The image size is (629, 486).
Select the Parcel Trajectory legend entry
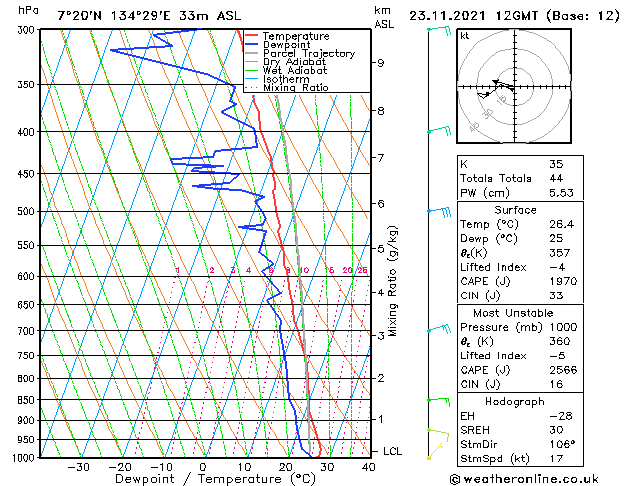pos(309,53)
